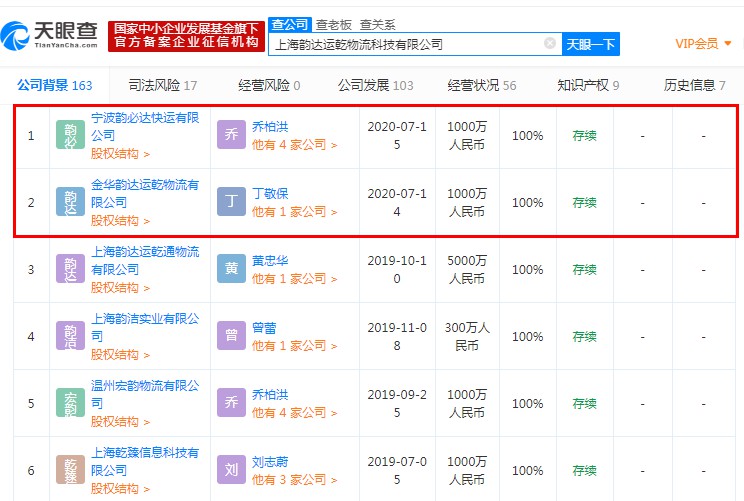Open company 温州宏韵物流有限公司
Screen dimensions: 744x501
click(x=145, y=394)
